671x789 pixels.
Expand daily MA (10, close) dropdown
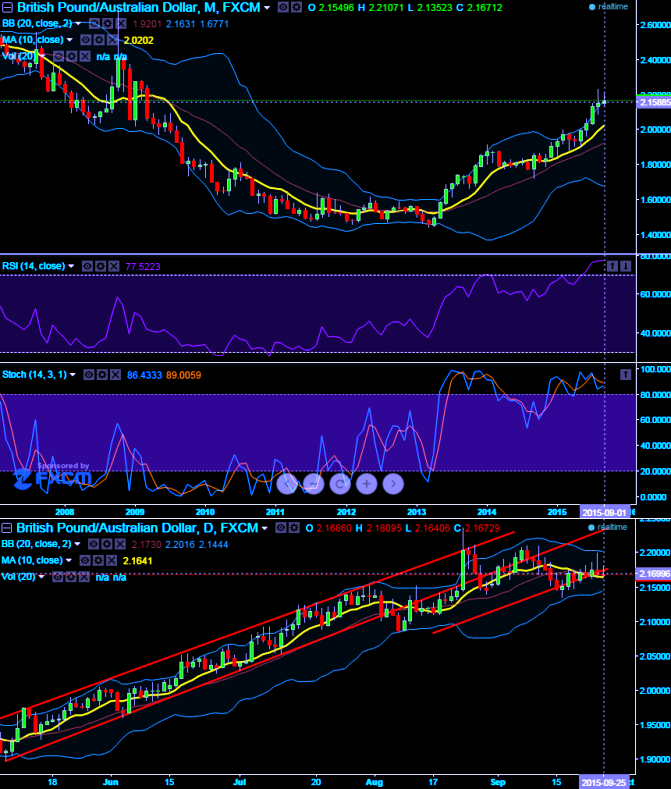[x=68, y=561]
